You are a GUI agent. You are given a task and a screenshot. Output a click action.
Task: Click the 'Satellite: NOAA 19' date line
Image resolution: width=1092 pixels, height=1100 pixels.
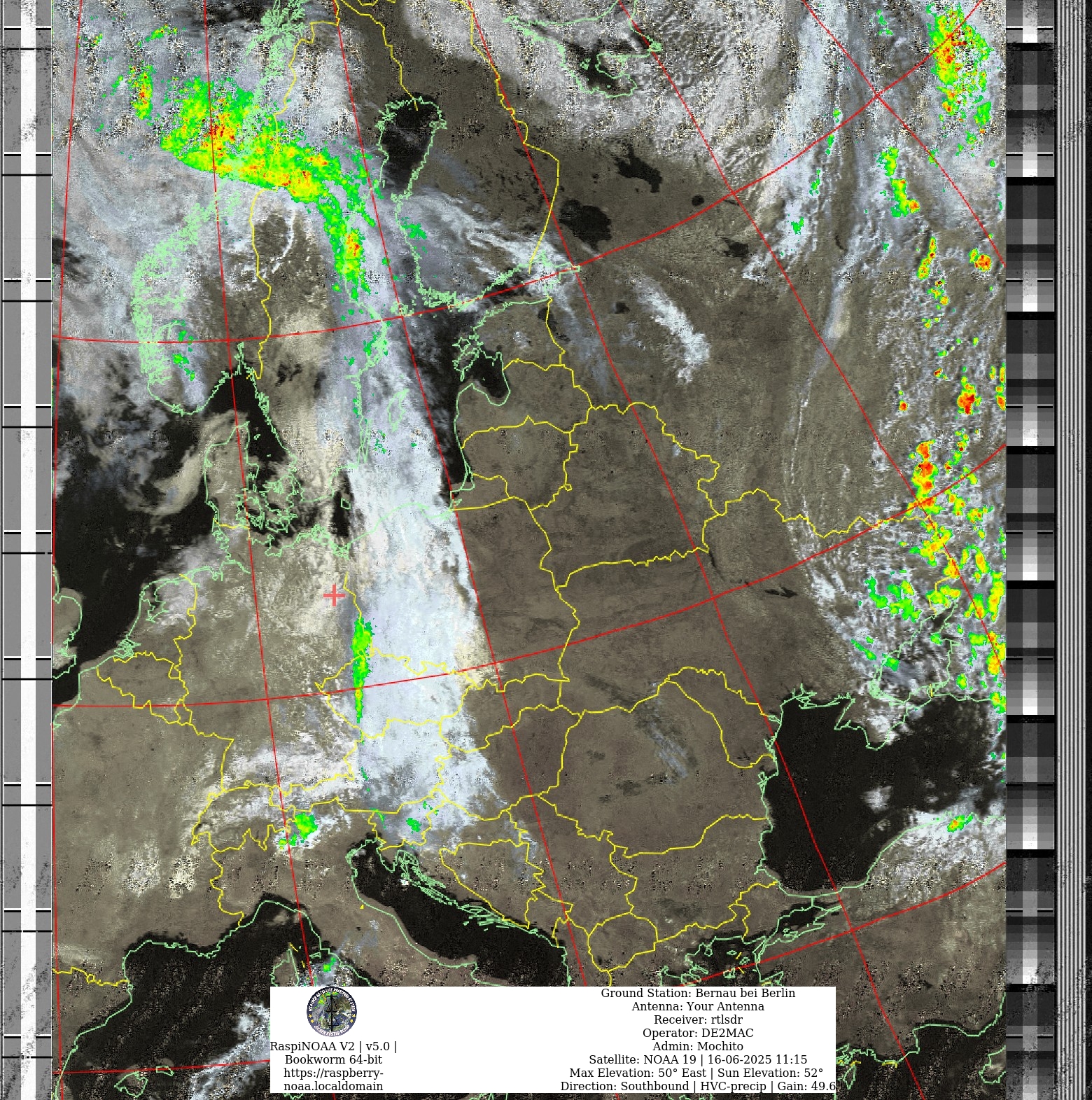tap(698, 1059)
